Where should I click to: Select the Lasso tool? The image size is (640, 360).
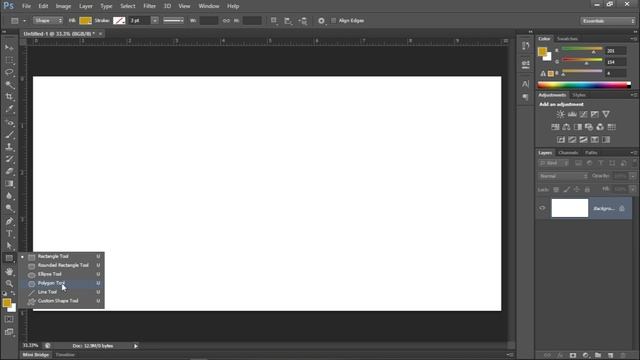[9, 72]
